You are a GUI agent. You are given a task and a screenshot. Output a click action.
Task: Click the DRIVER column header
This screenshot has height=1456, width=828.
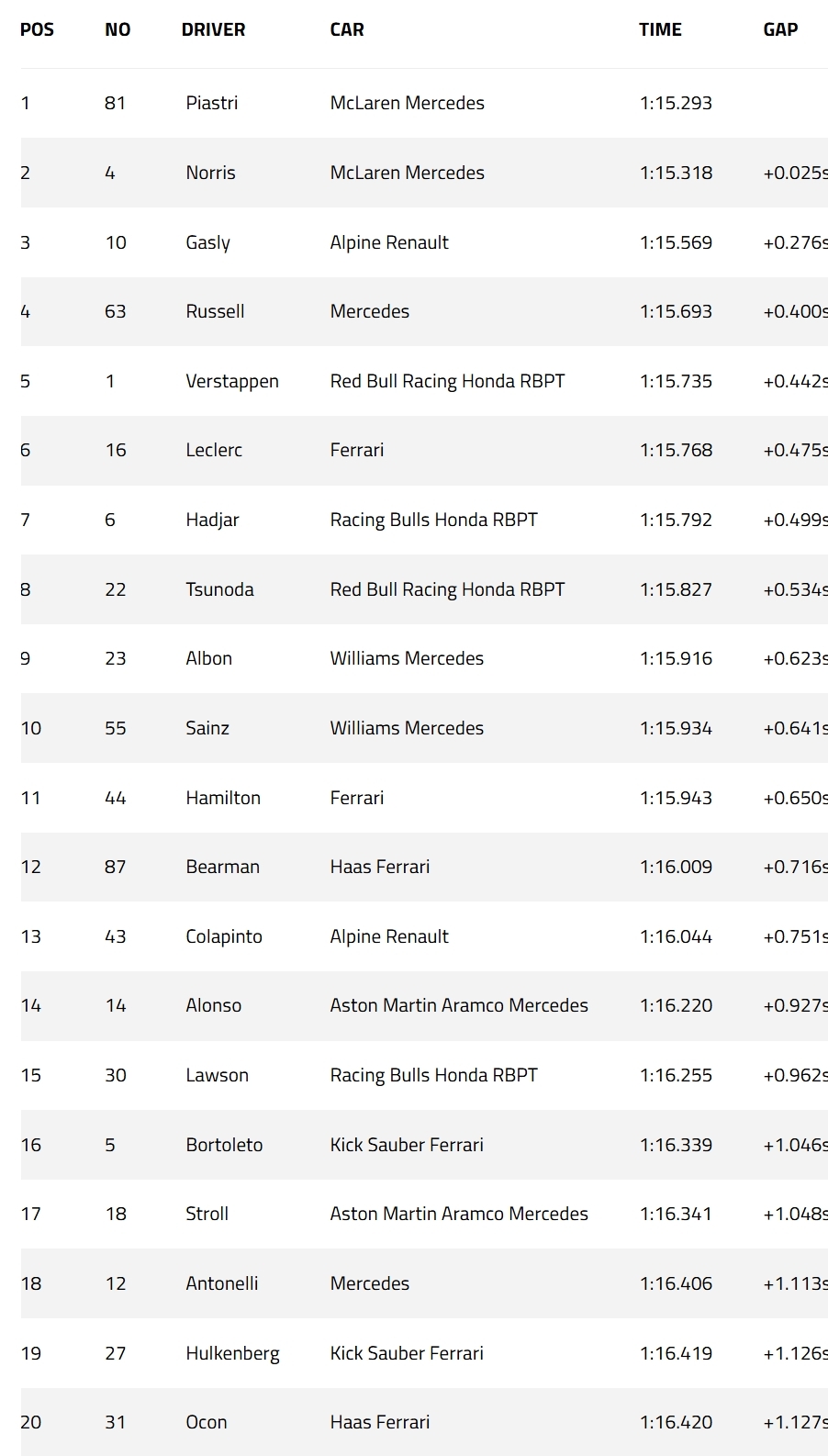(213, 29)
